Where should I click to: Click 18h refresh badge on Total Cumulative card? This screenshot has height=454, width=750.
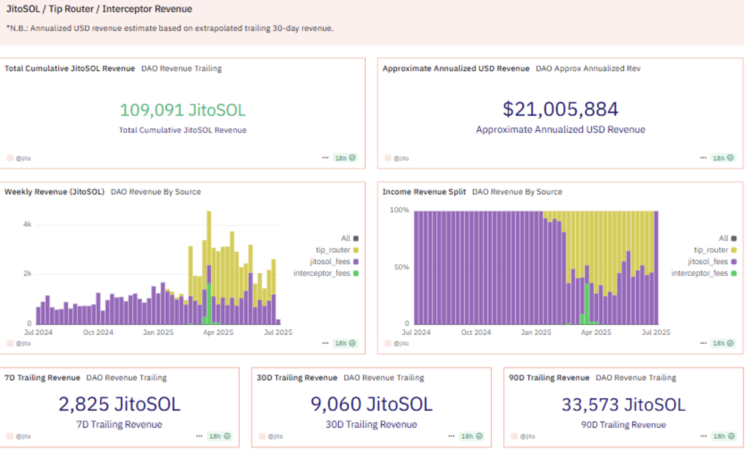point(345,158)
